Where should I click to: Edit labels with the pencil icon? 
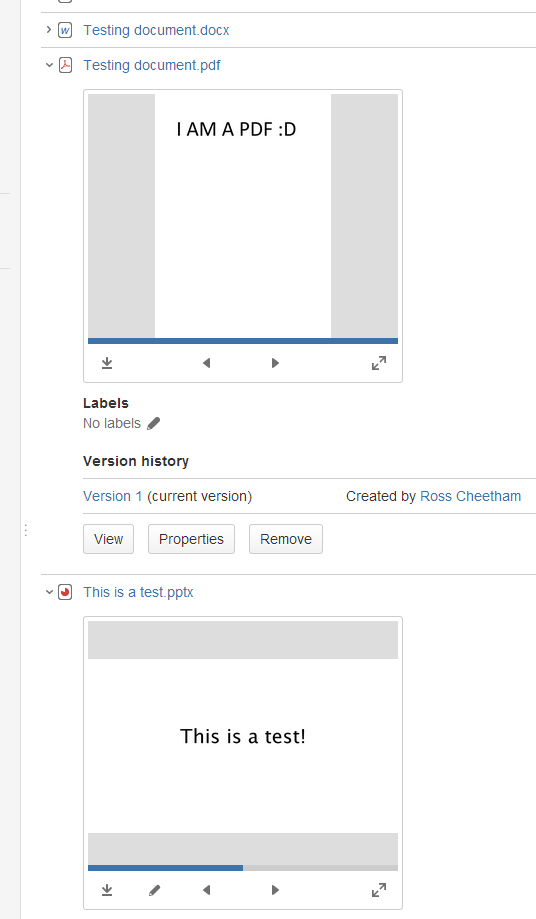coord(153,423)
